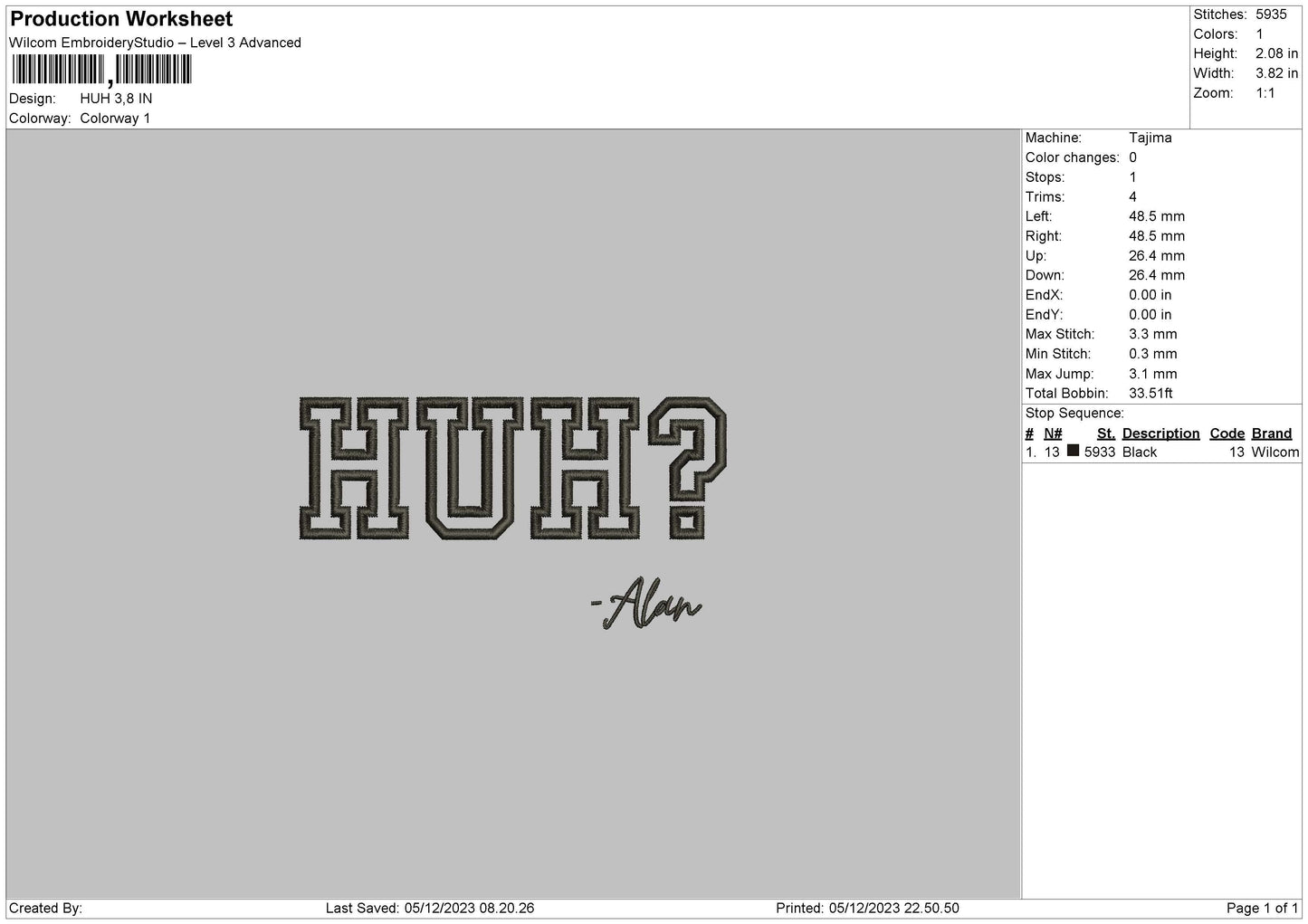Click the Page 1 of 1 label

[1261, 908]
